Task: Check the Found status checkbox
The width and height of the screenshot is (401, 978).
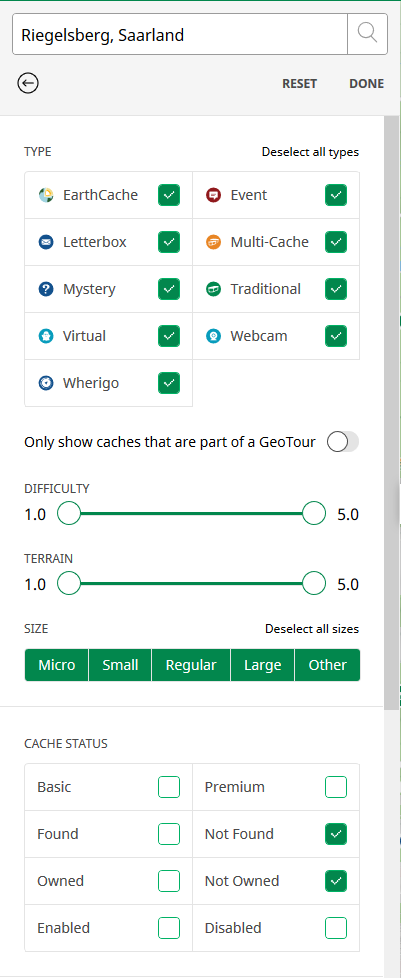Action: pyautogui.click(x=169, y=834)
